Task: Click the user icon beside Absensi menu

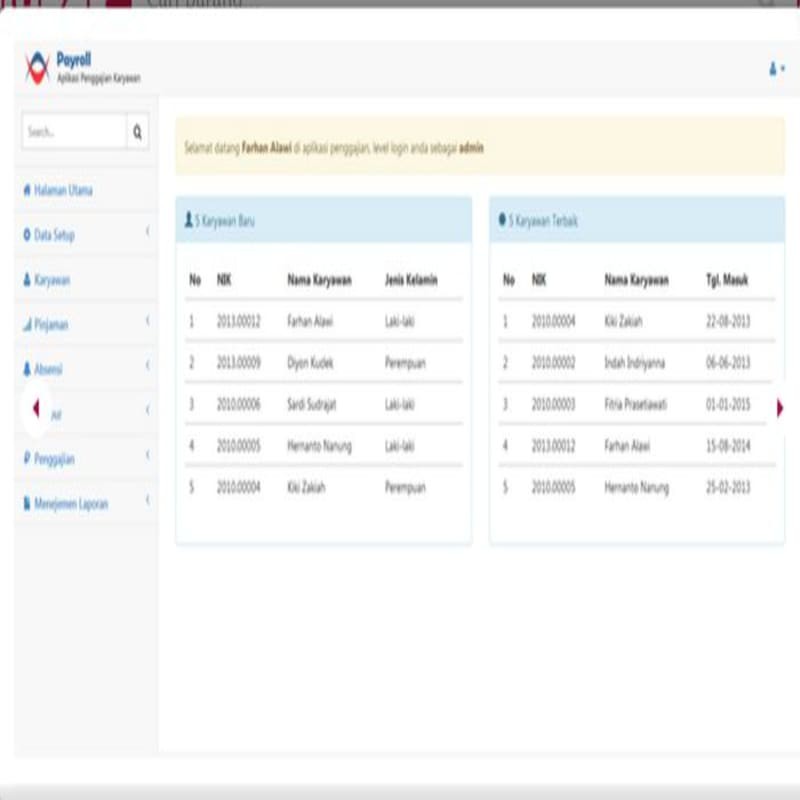Action: (x=26, y=366)
